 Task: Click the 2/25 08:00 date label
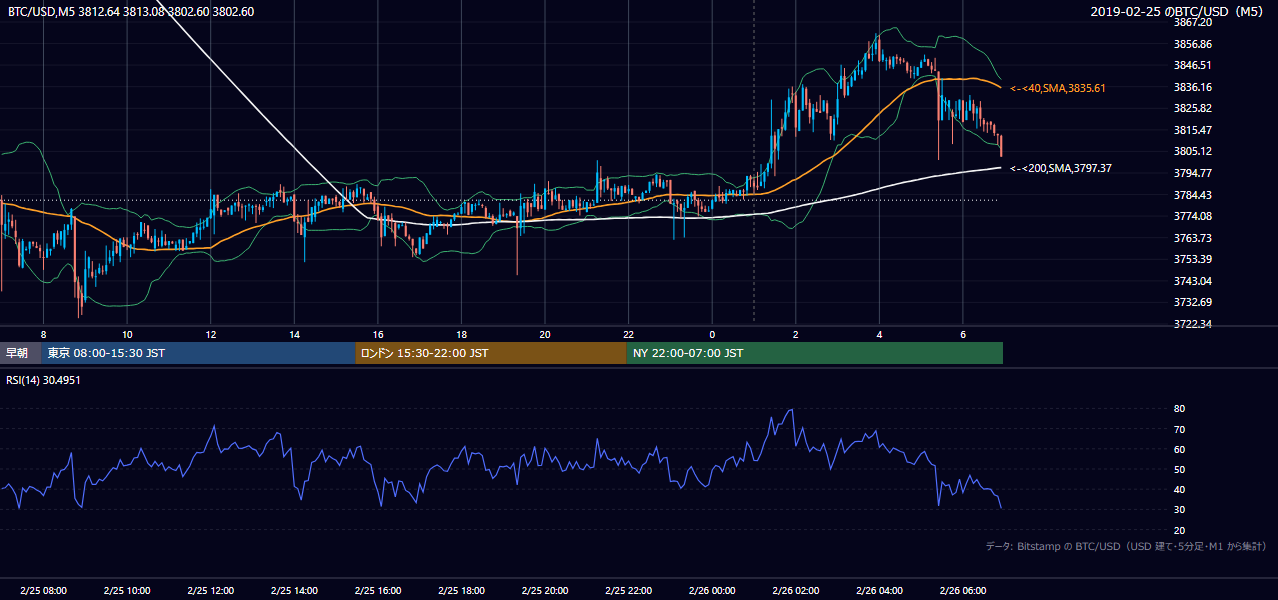pyautogui.click(x=43, y=591)
